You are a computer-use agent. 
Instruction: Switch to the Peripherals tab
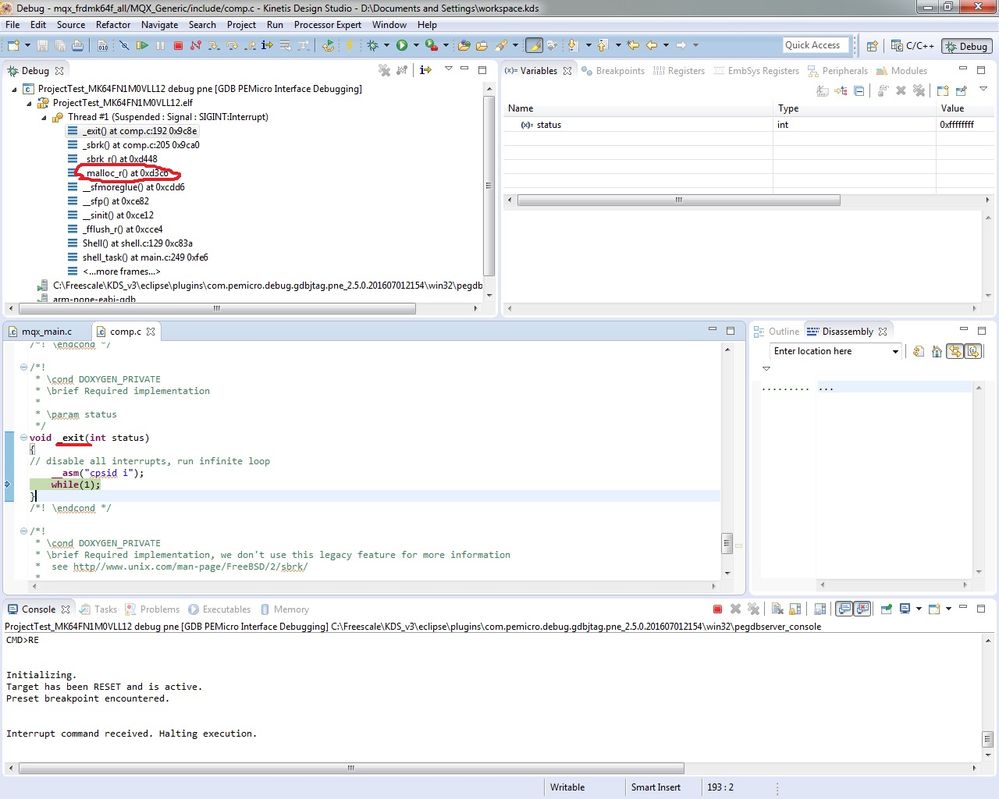tap(838, 71)
